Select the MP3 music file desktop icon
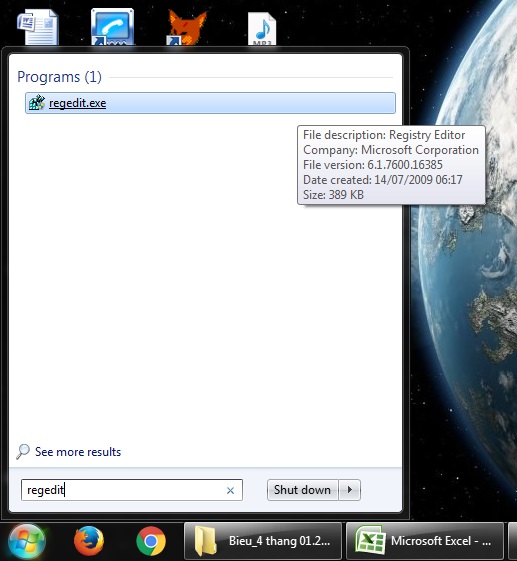 tap(262, 29)
